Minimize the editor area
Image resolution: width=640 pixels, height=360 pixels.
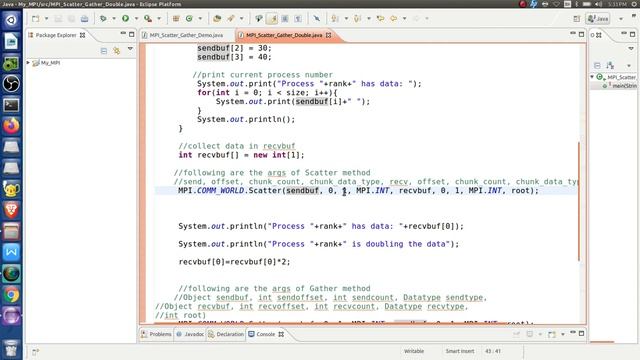(573, 33)
